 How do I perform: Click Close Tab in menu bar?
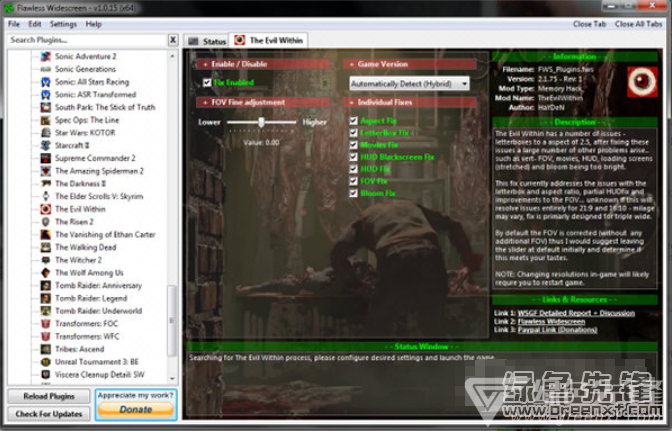[589, 24]
